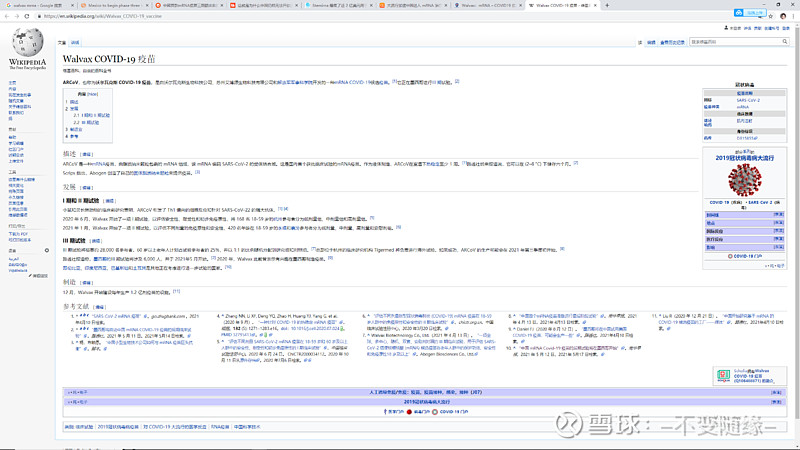This screenshot has height=450, width=800.
Task: Click contents entry 2.2 Phase III trials
Action: (86, 122)
